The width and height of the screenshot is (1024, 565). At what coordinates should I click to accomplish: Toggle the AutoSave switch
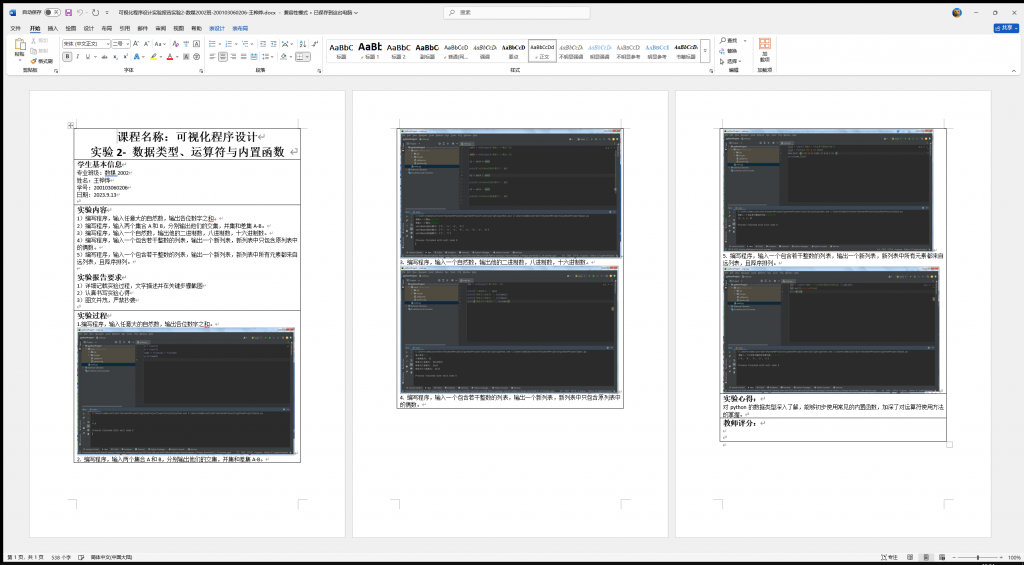(x=52, y=13)
